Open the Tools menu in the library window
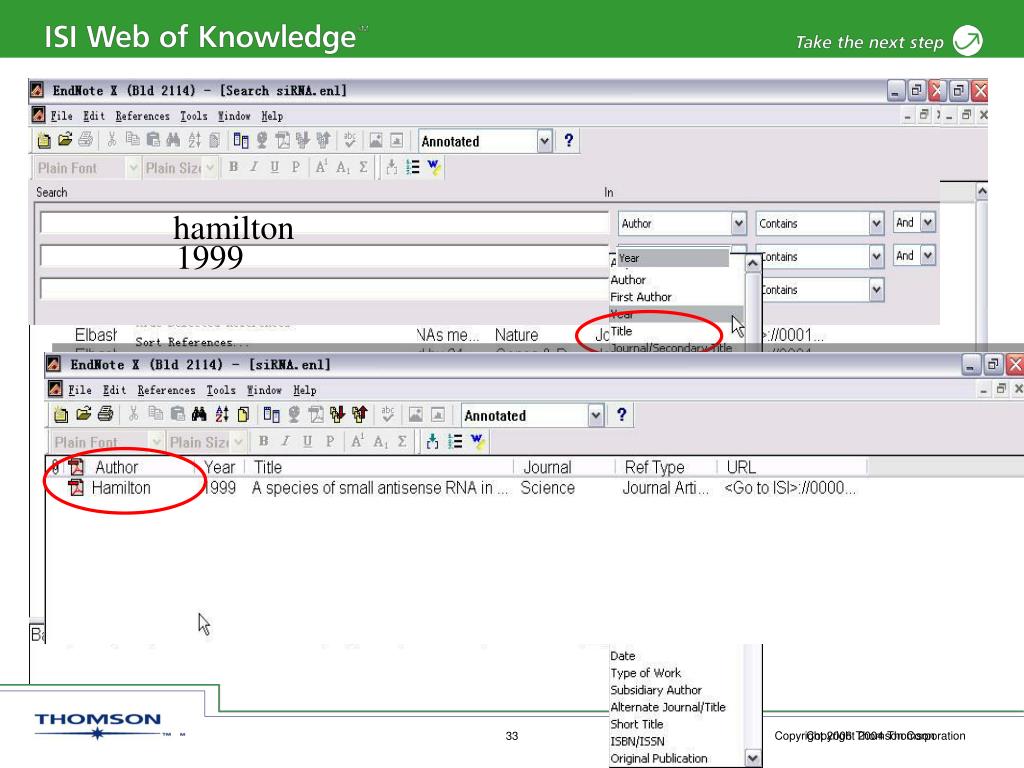Screen dimensions: 1024x768 coord(221,391)
